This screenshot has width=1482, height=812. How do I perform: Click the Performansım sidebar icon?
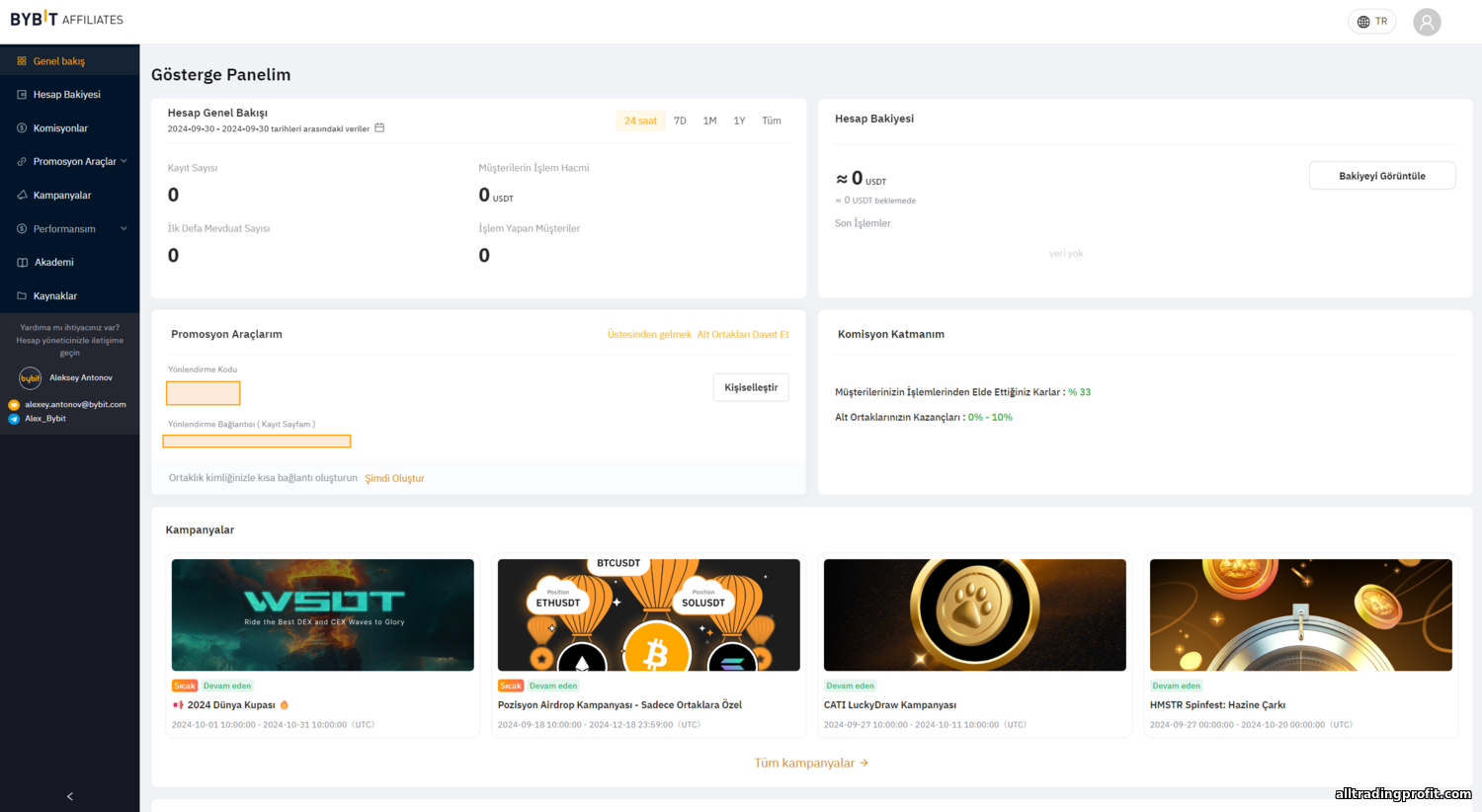point(22,229)
